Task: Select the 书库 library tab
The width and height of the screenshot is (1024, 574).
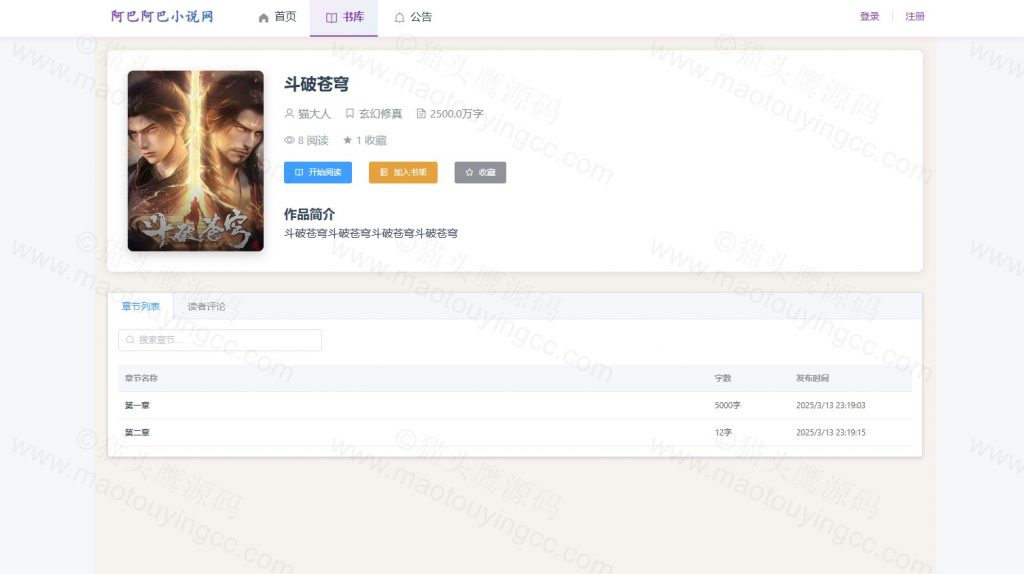Action: (344, 17)
